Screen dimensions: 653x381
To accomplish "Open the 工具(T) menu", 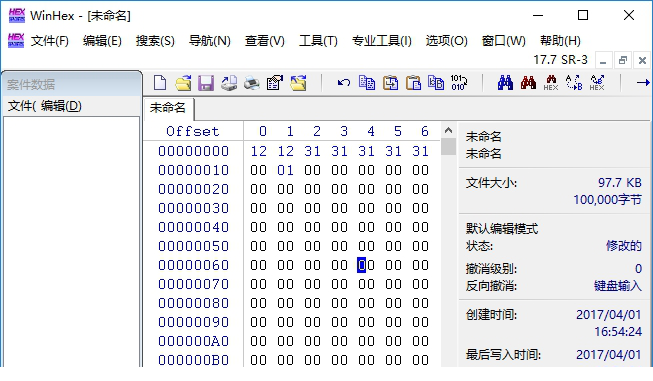I will [x=318, y=41].
